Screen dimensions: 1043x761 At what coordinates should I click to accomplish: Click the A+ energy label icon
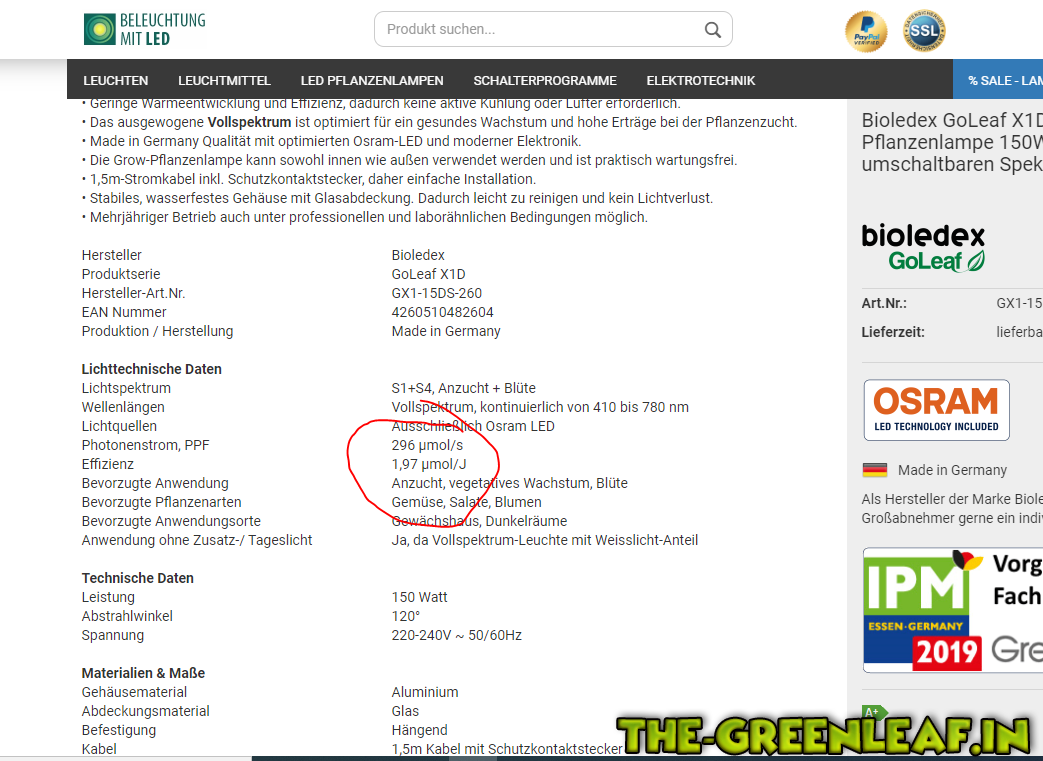(x=873, y=713)
